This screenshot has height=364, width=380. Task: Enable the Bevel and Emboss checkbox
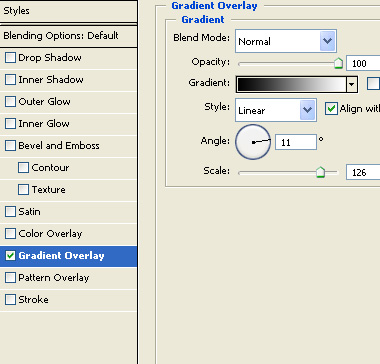pyautogui.click(x=10, y=146)
